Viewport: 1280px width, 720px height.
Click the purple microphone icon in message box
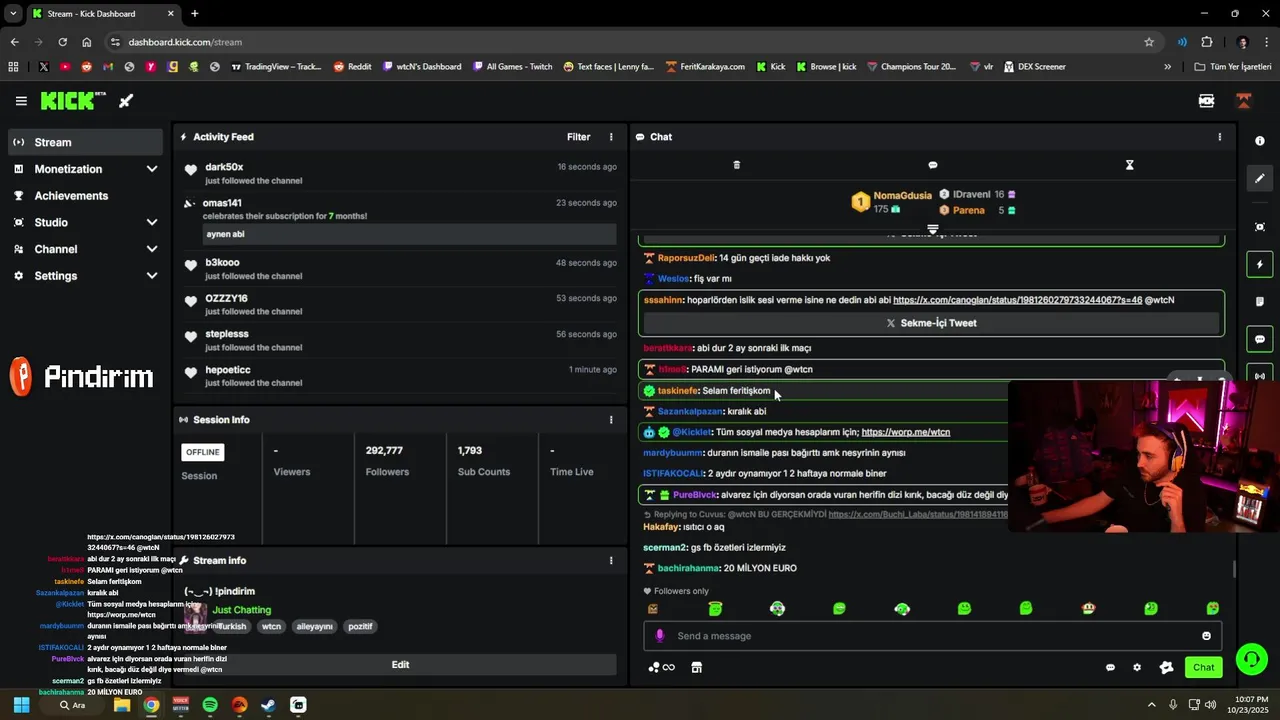pyautogui.click(x=659, y=636)
